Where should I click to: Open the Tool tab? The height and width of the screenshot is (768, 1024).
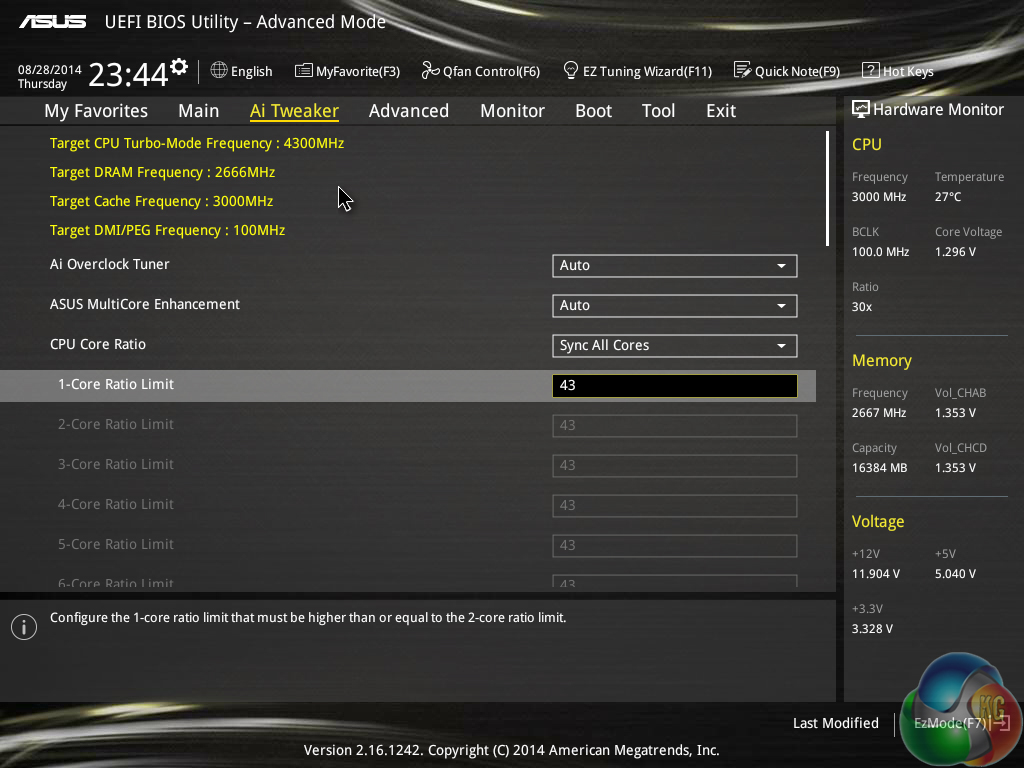[x=658, y=111]
